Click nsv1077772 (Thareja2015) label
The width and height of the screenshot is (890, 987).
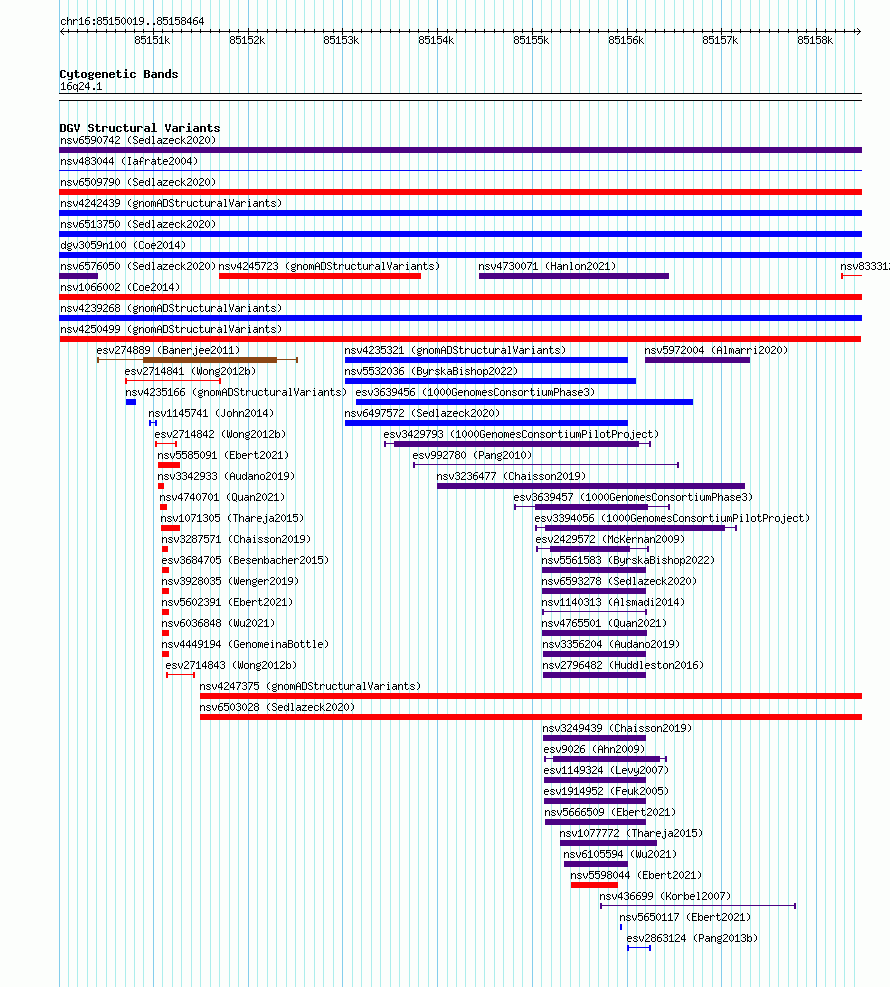click(x=631, y=833)
